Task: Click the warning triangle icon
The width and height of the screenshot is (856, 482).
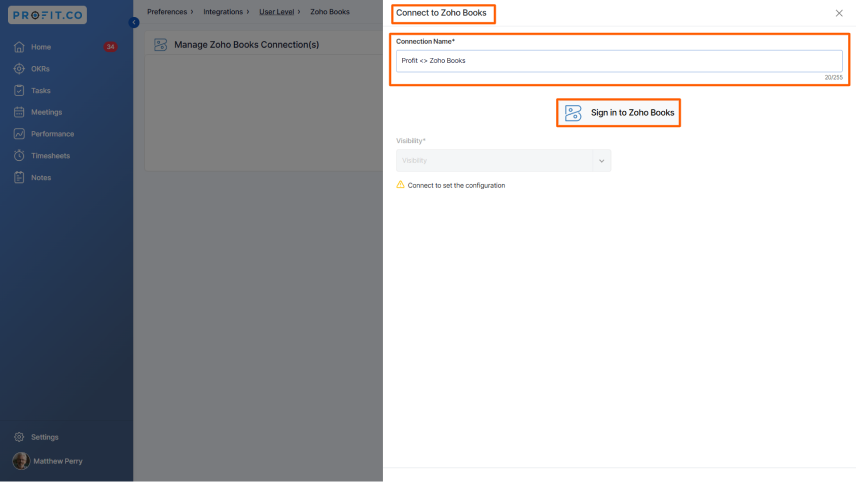Action: [400, 185]
